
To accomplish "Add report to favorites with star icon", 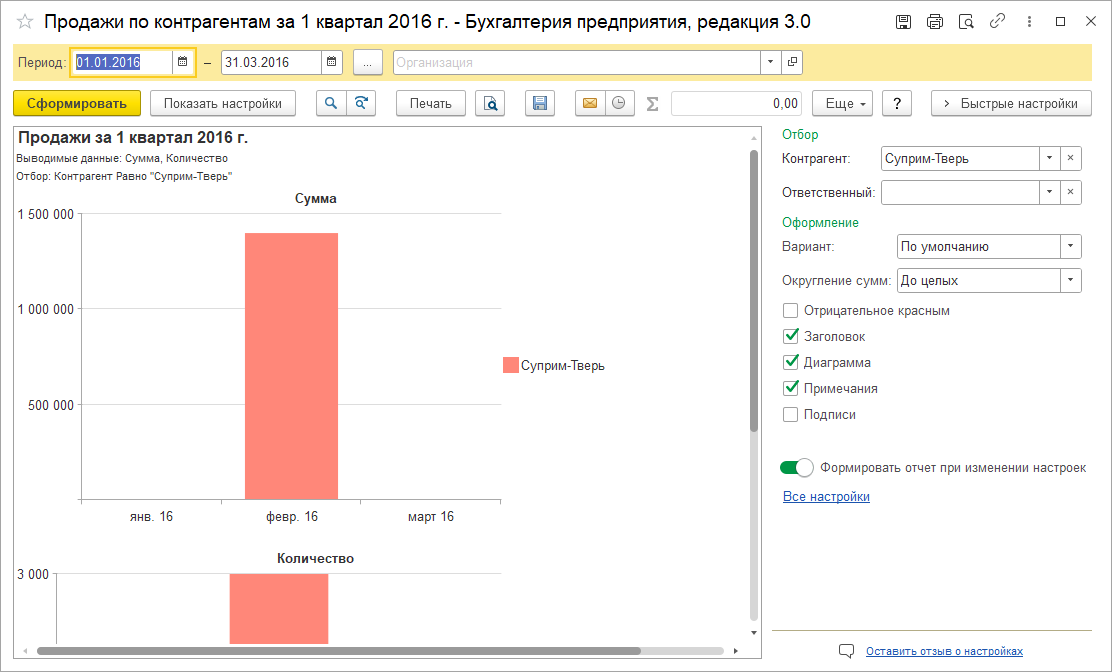I will pos(25,21).
